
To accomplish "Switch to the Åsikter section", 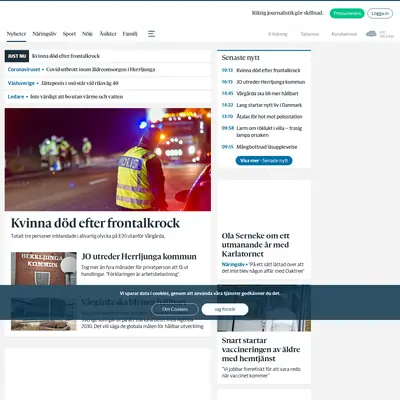I will point(108,34).
